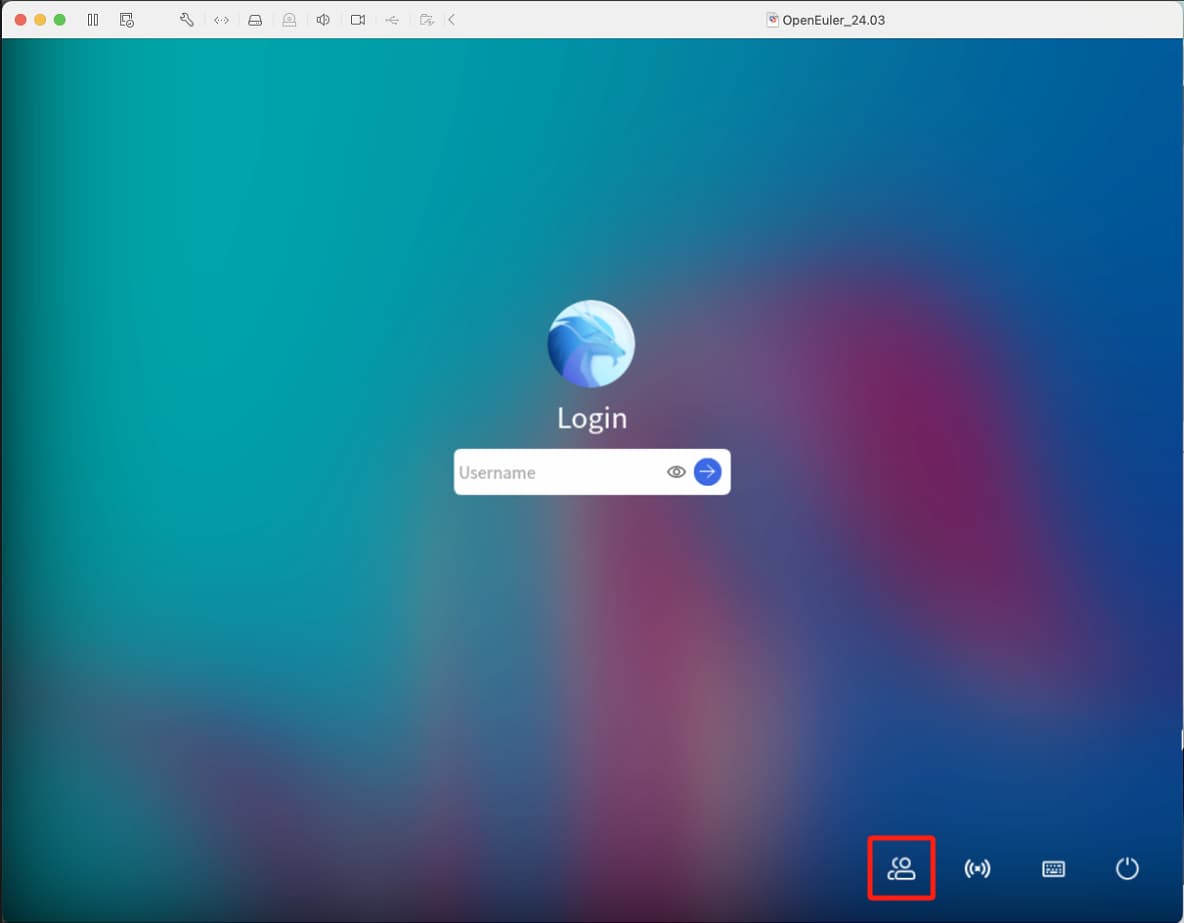Click the USB devices icon

[391, 19]
